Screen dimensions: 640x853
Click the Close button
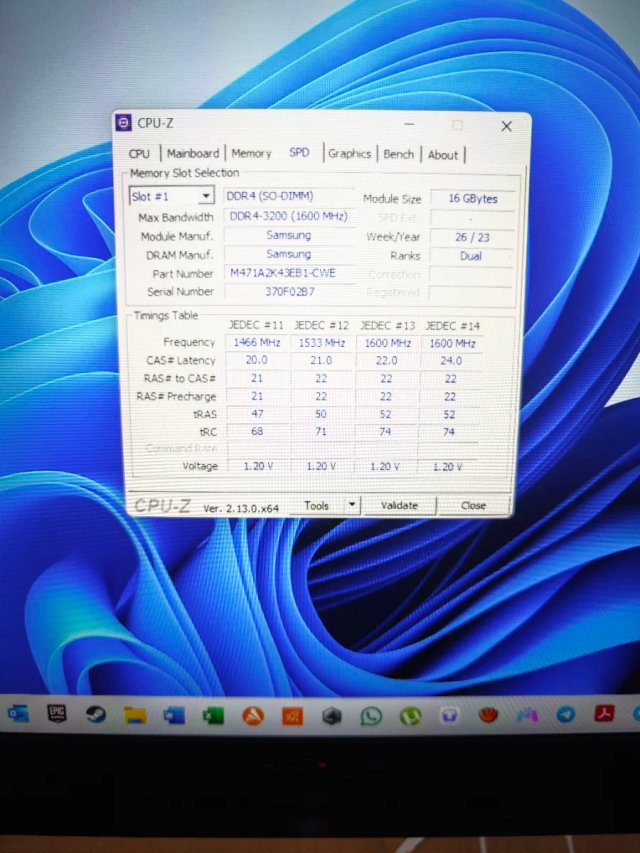473,505
